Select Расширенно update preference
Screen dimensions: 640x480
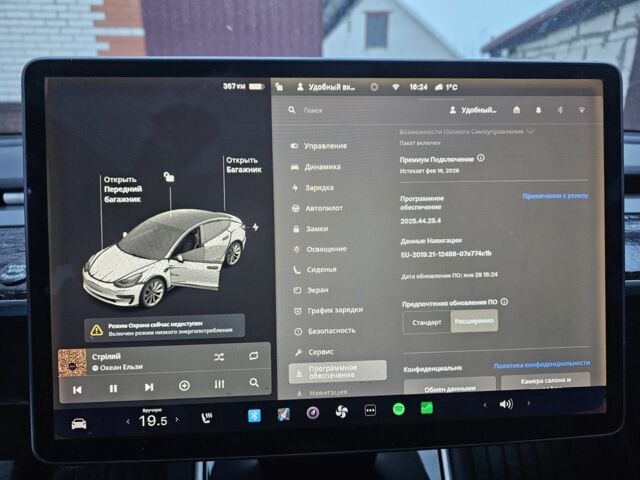click(x=473, y=322)
